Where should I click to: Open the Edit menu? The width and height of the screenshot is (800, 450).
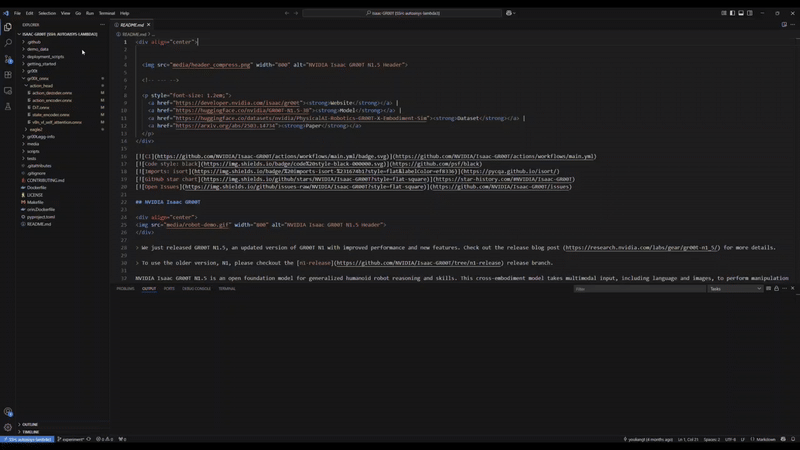pos(30,13)
